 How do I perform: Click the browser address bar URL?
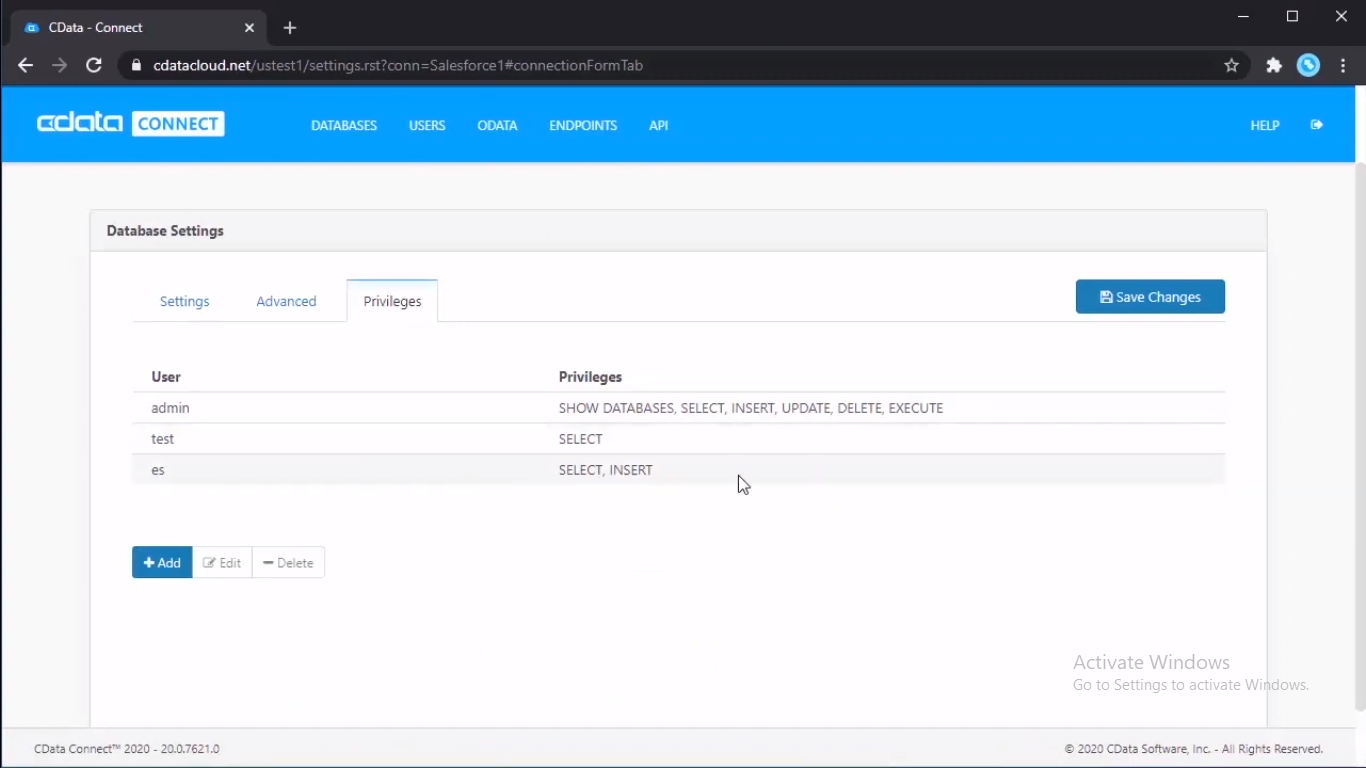(x=398, y=65)
